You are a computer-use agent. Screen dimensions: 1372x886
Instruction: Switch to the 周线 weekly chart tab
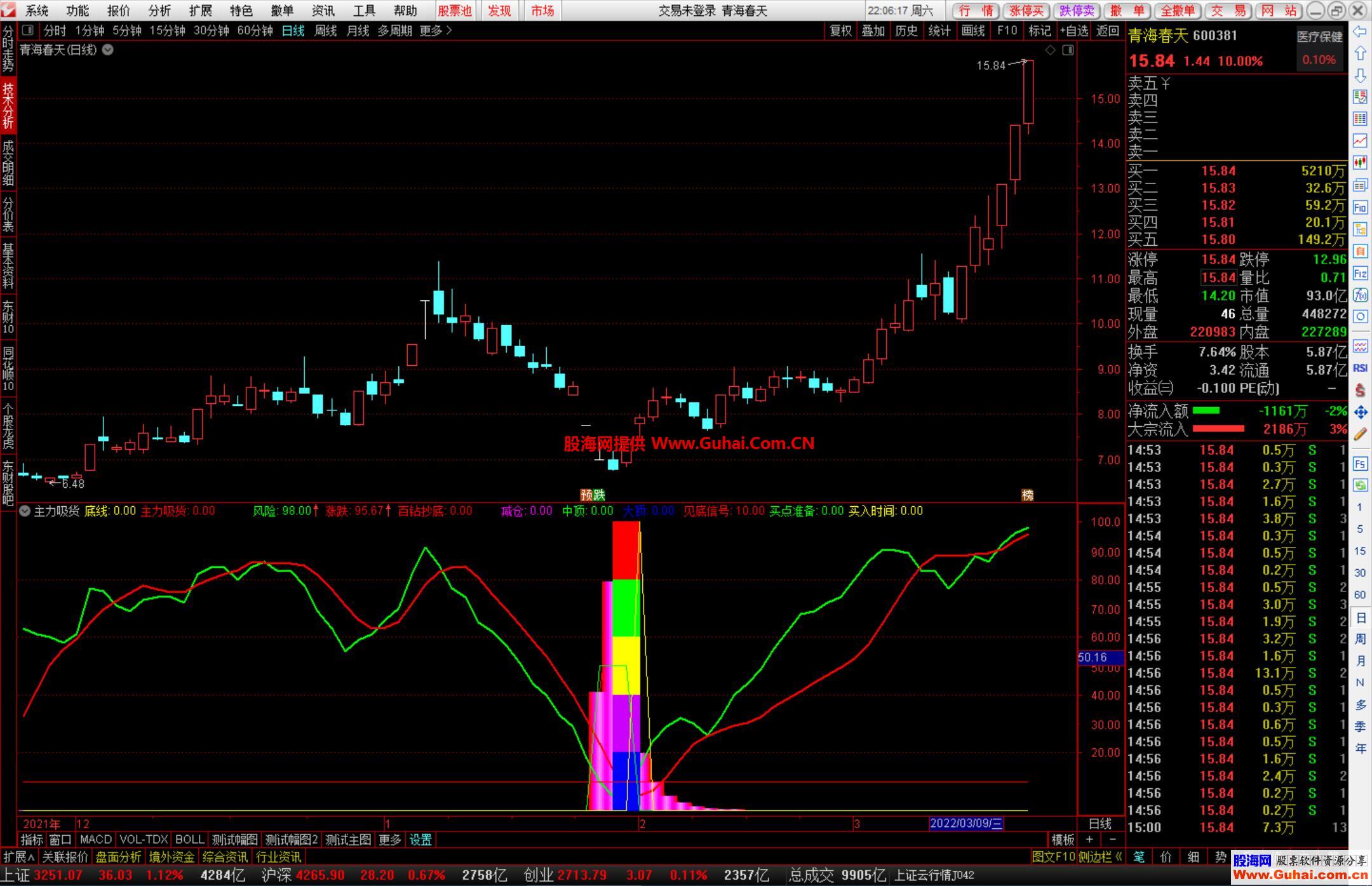pos(325,30)
